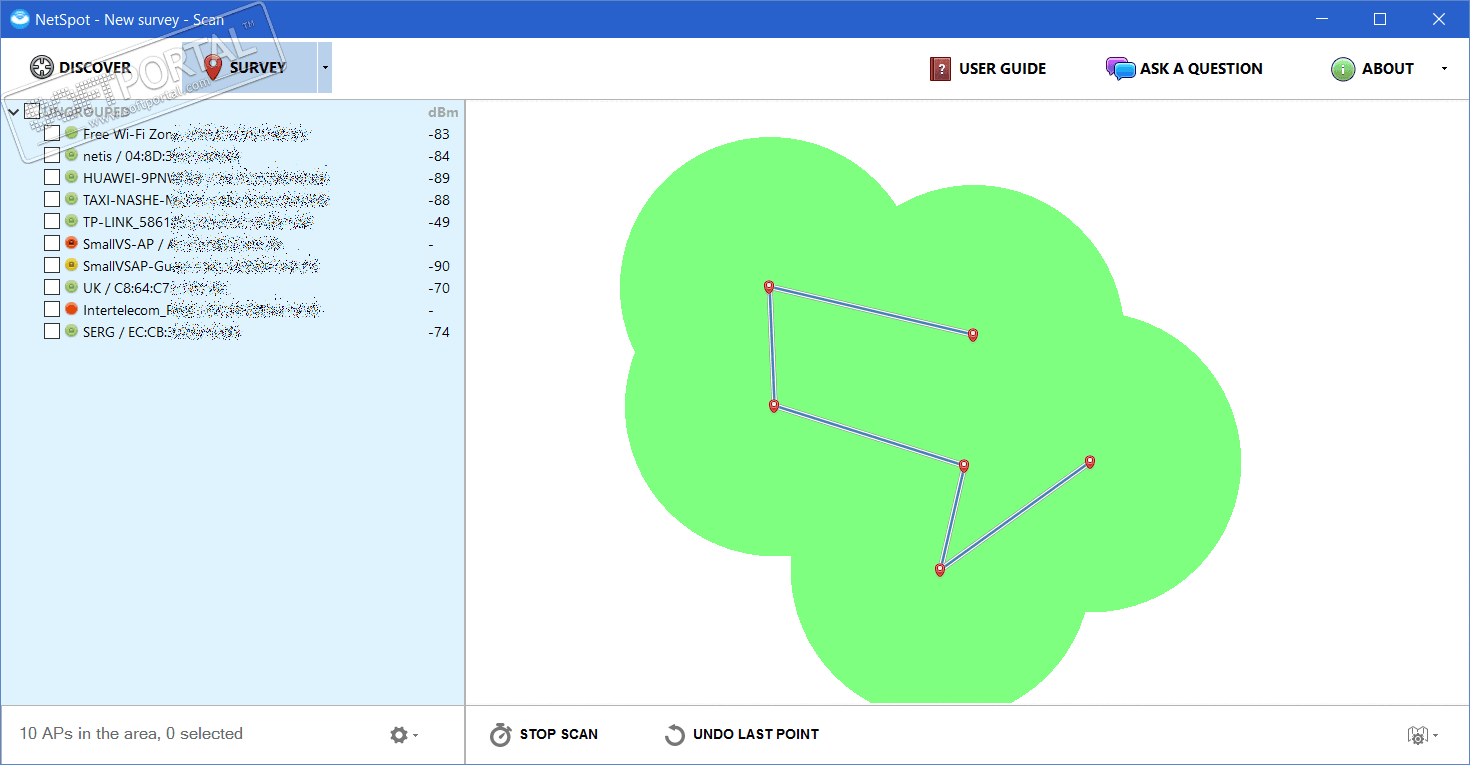Click ASK A QUESTION

click(x=1184, y=69)
